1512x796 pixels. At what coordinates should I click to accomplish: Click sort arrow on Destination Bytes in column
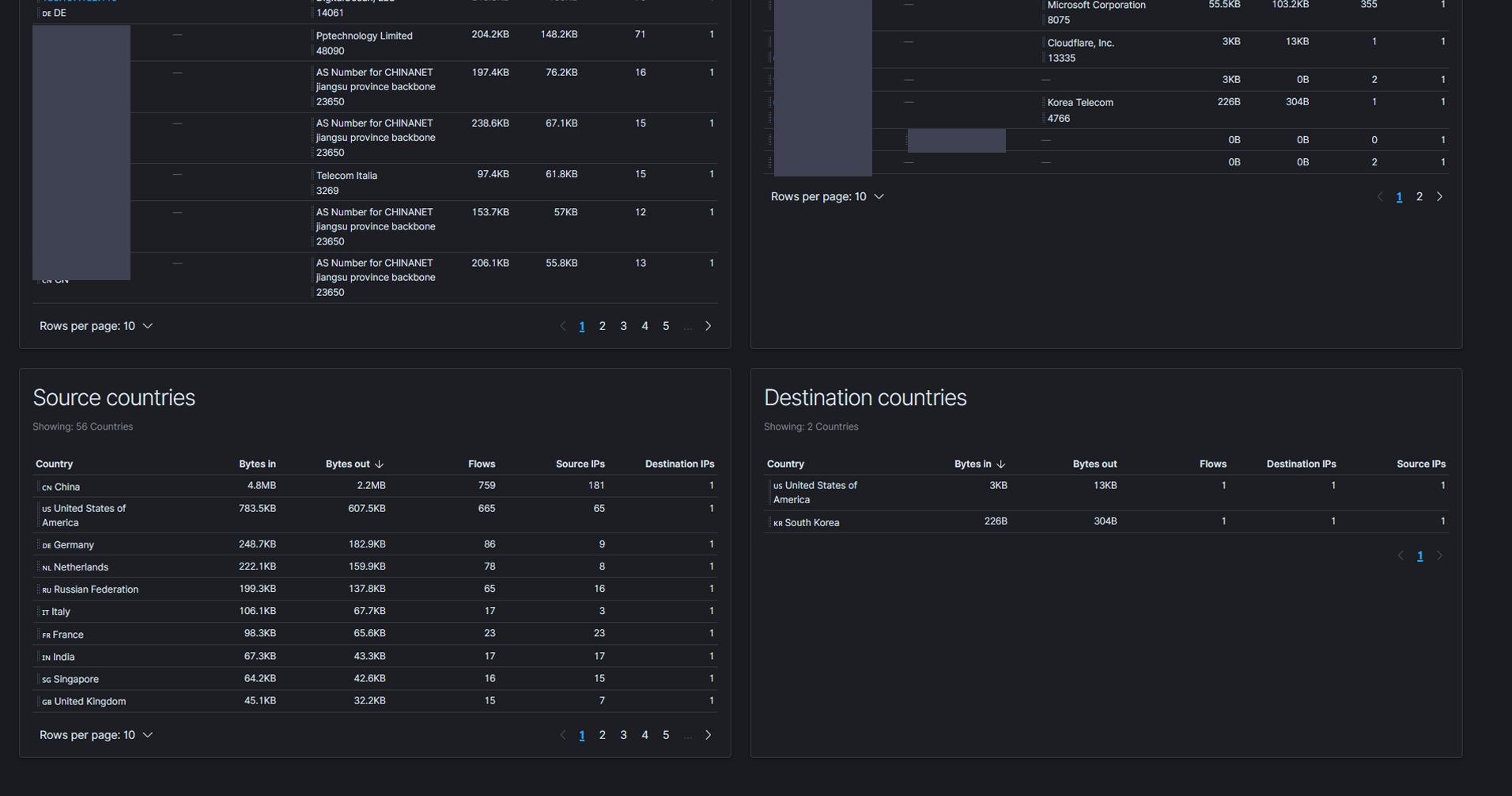point(1000,464)
